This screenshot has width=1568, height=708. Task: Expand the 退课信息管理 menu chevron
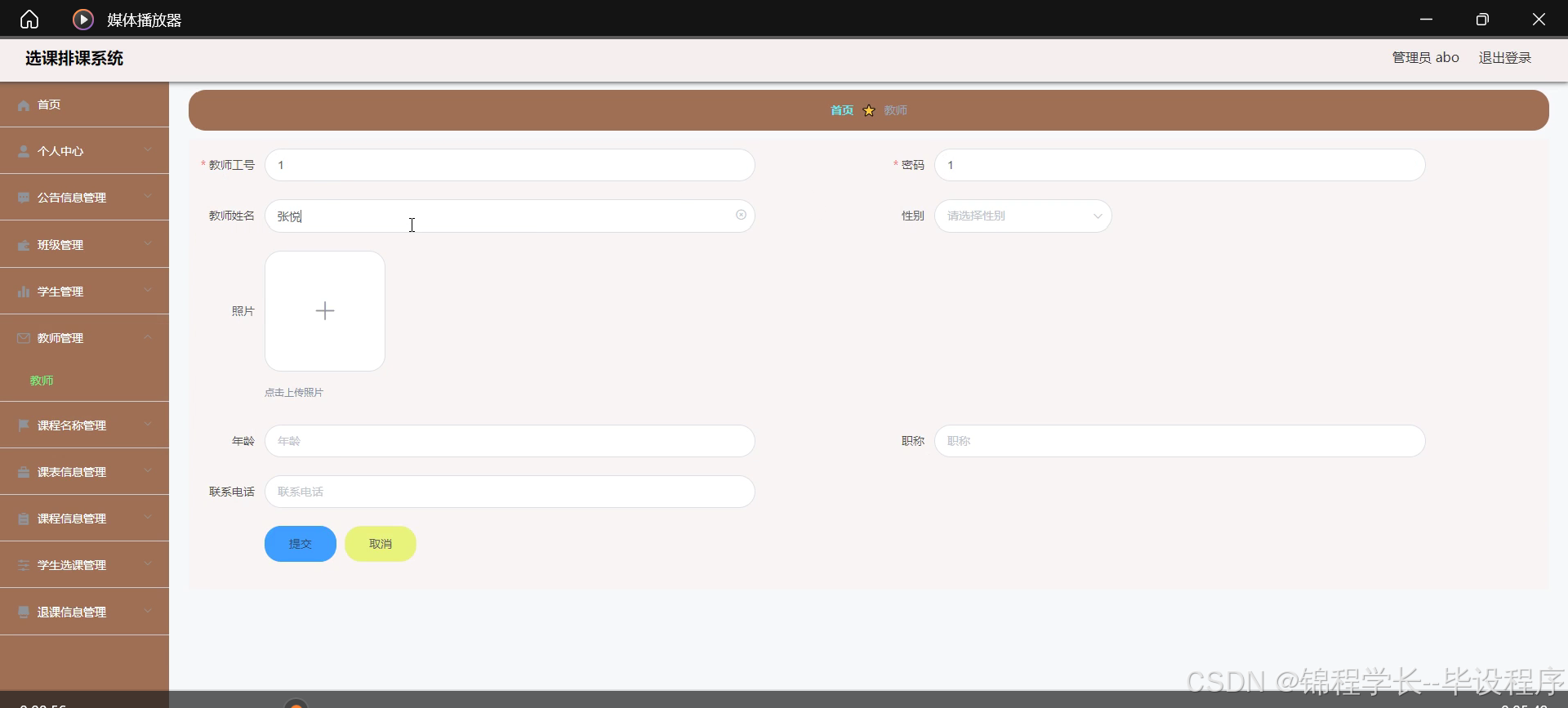point(148,611)
